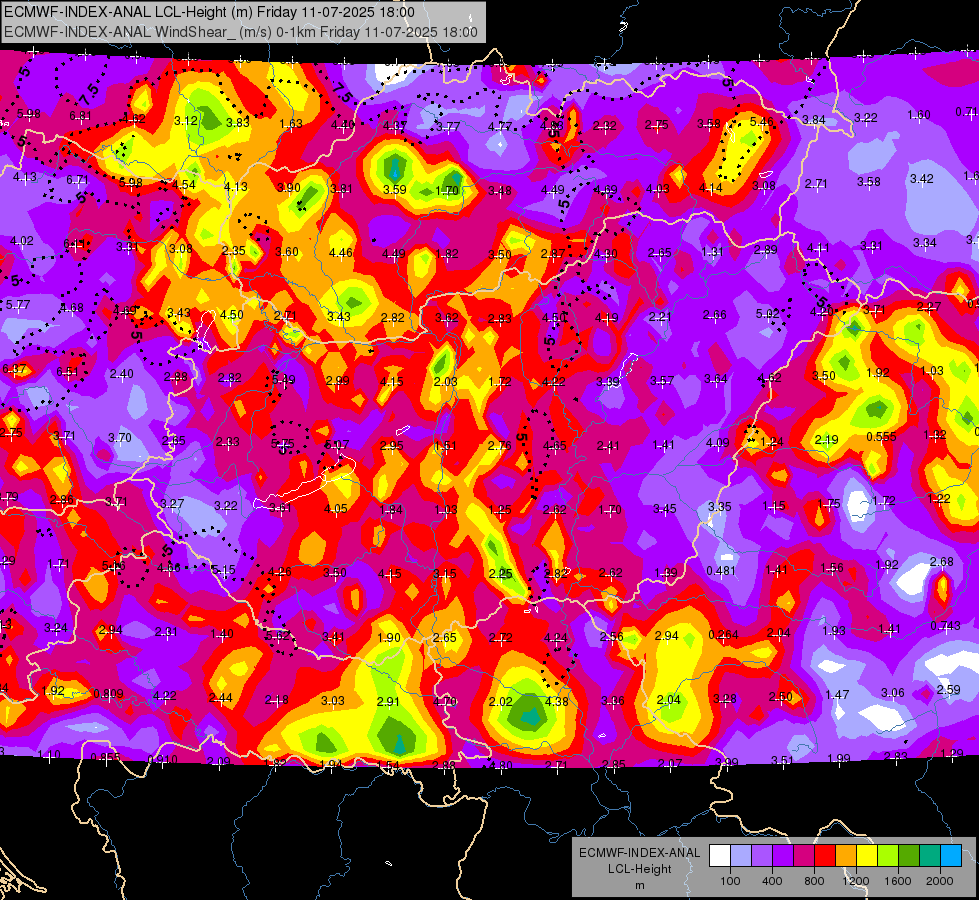Viewport: 979px width, 900px height.
Task: Click the light lavender legend swatch
Action: coord(741,856)
